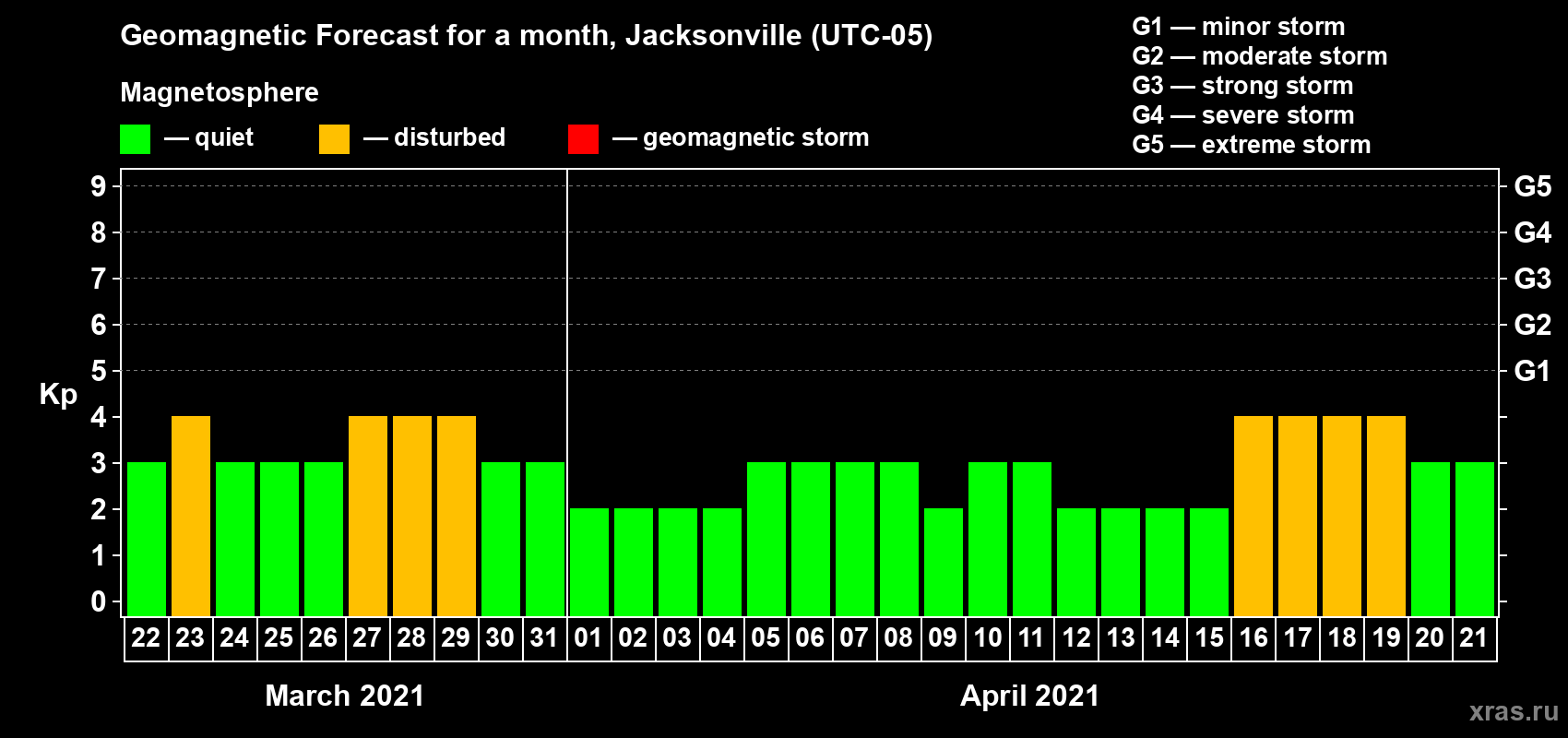1568x738 pixels.
Task: Click the date label 13
Action: (1121, 637)
